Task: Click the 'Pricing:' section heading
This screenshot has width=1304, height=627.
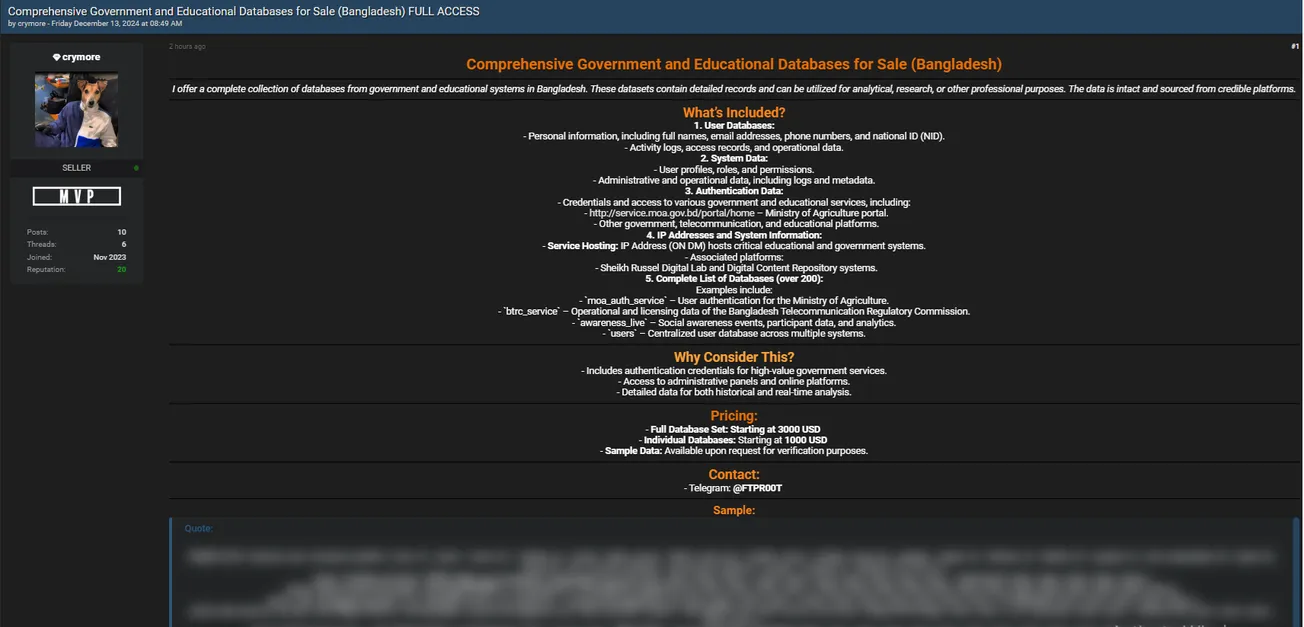Action: click(x=733, y=416)
